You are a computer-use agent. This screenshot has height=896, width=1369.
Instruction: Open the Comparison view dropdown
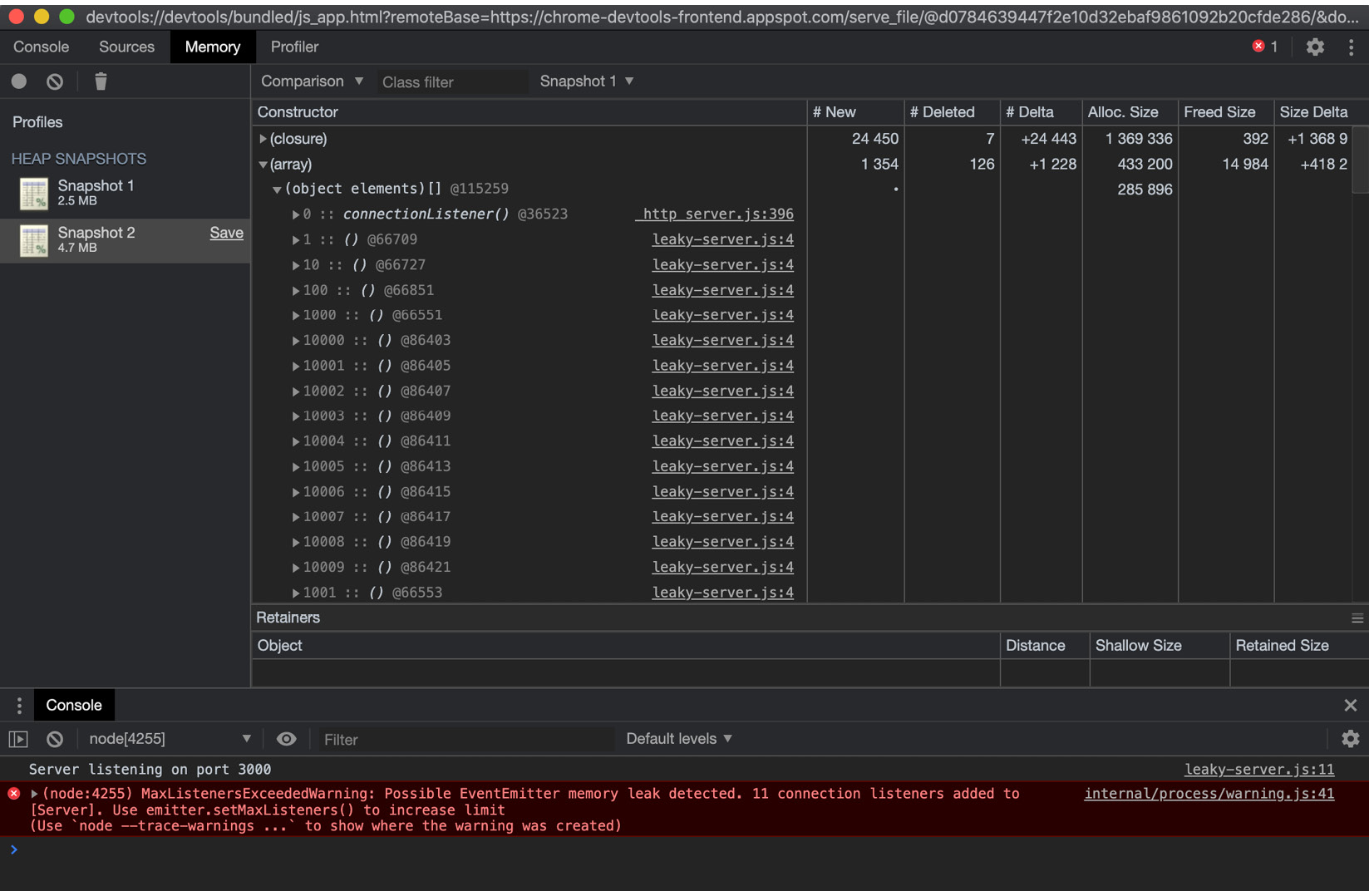(x=312, y=81)
